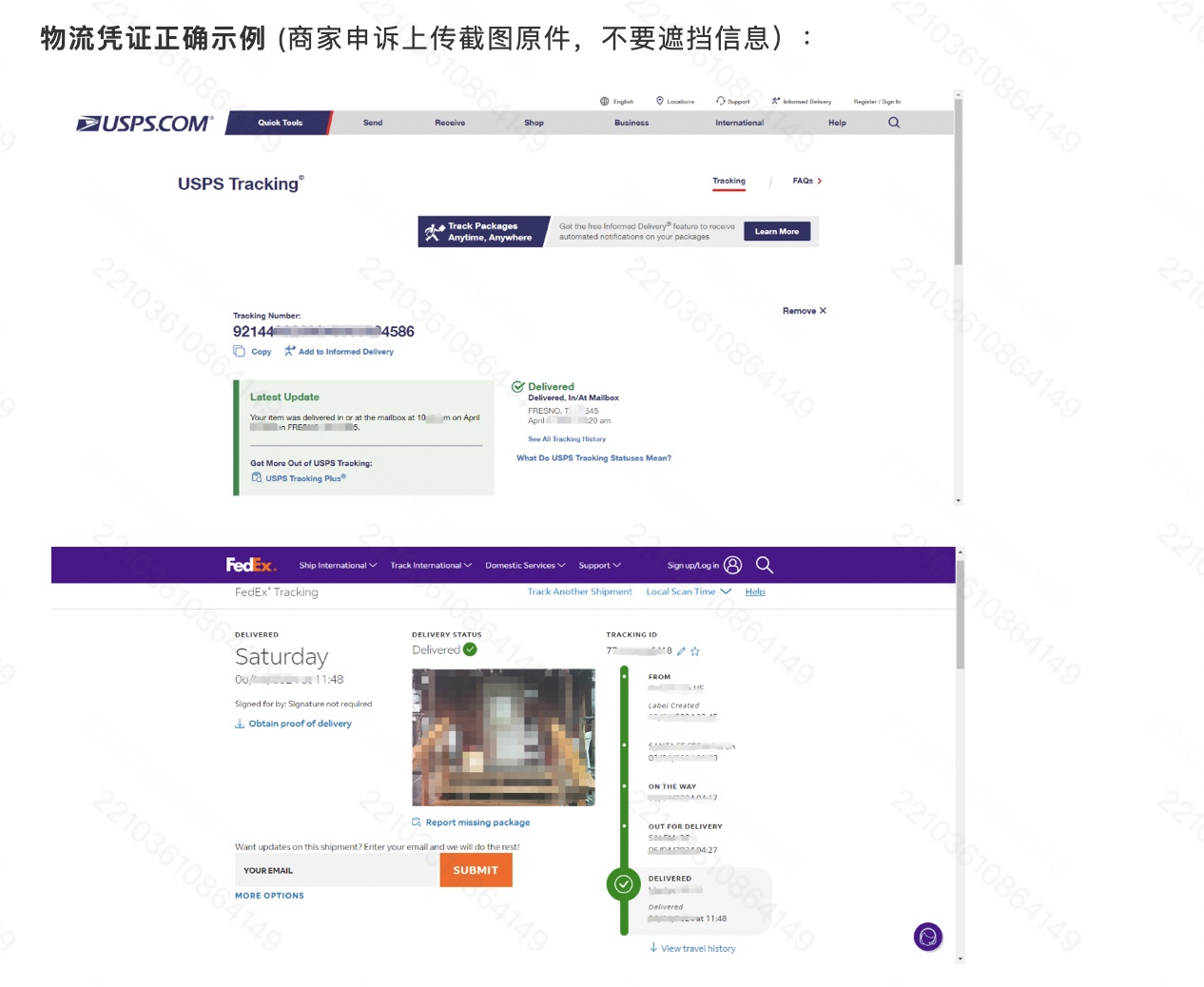Star the FedEx tracking ID
1204x987 pixels.
[695, 651]
